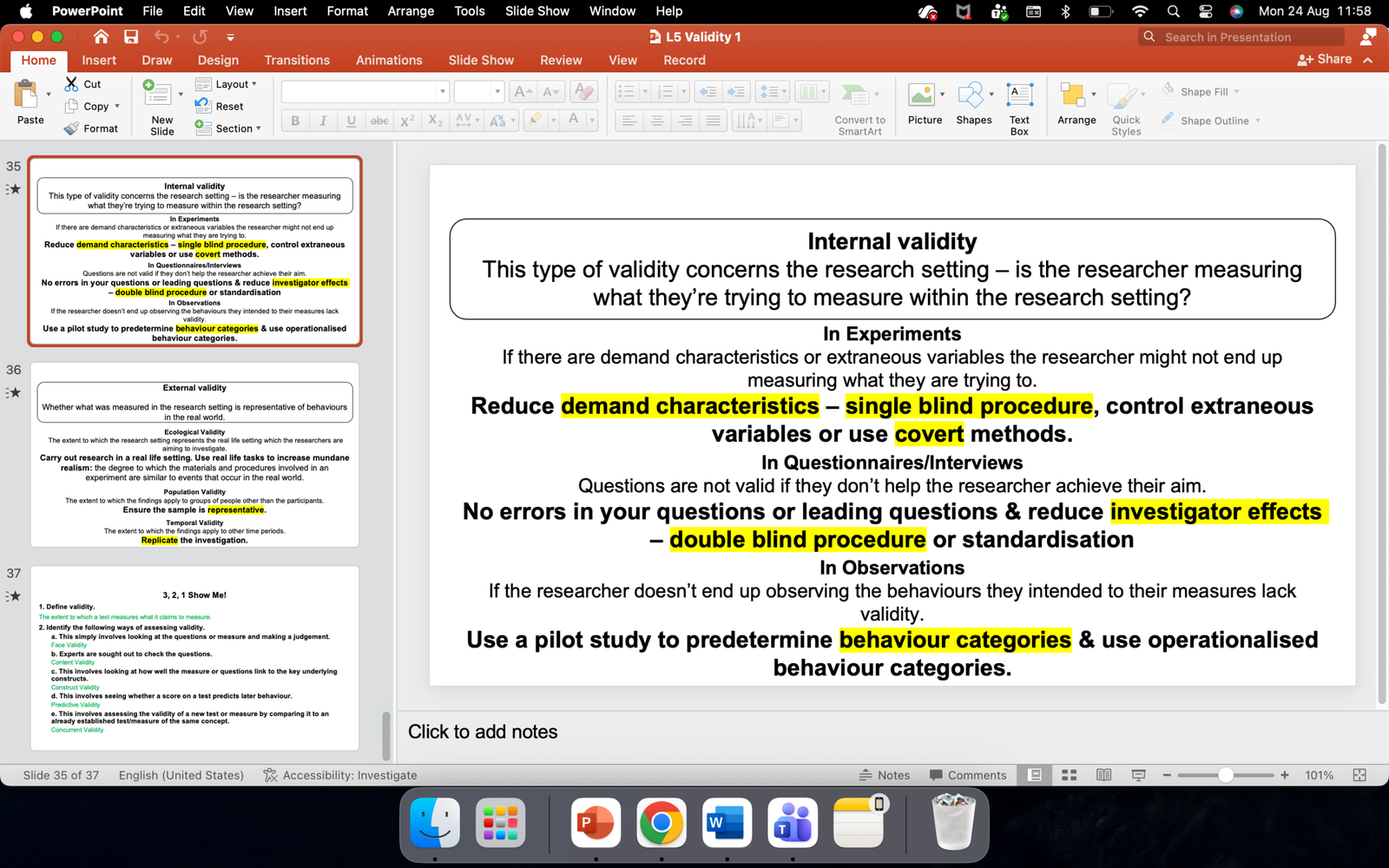Viewport: 1389px width, 868px height.
Task: Save the presentation with the floppy disk icon
Action: point(131,36)
